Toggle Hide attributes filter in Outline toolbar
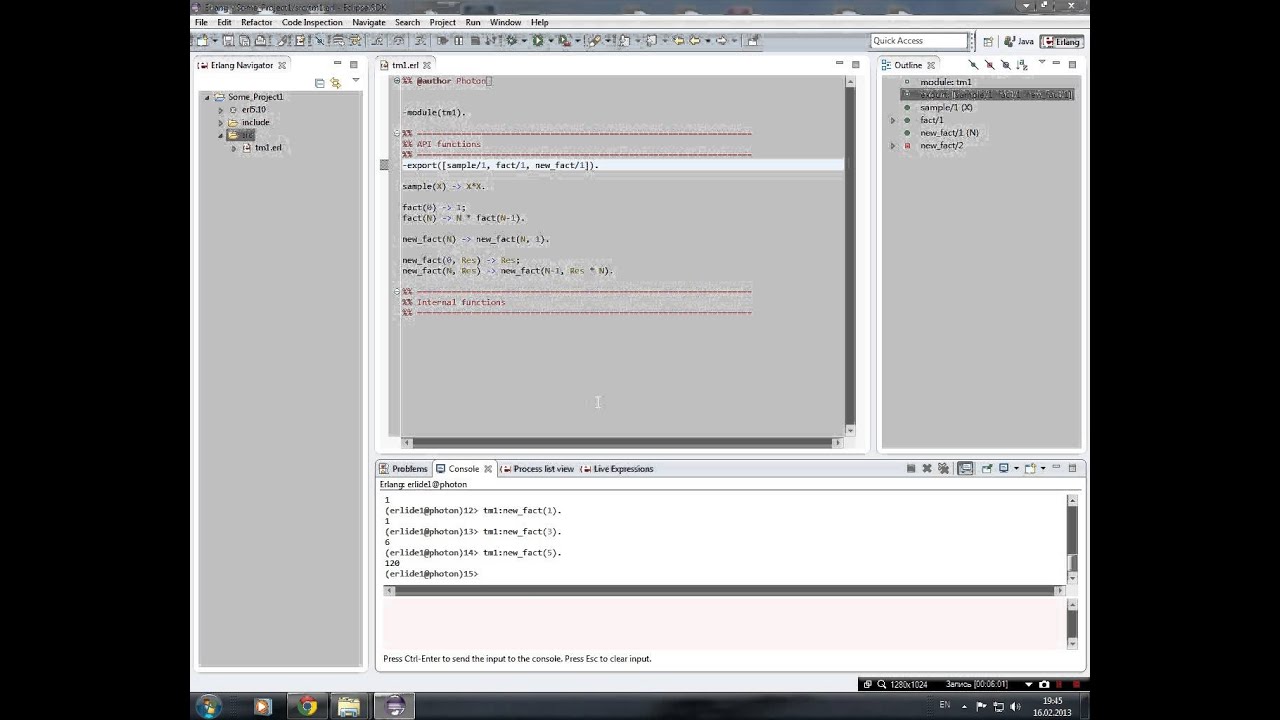1280x720 pixels. [1005, 65]
